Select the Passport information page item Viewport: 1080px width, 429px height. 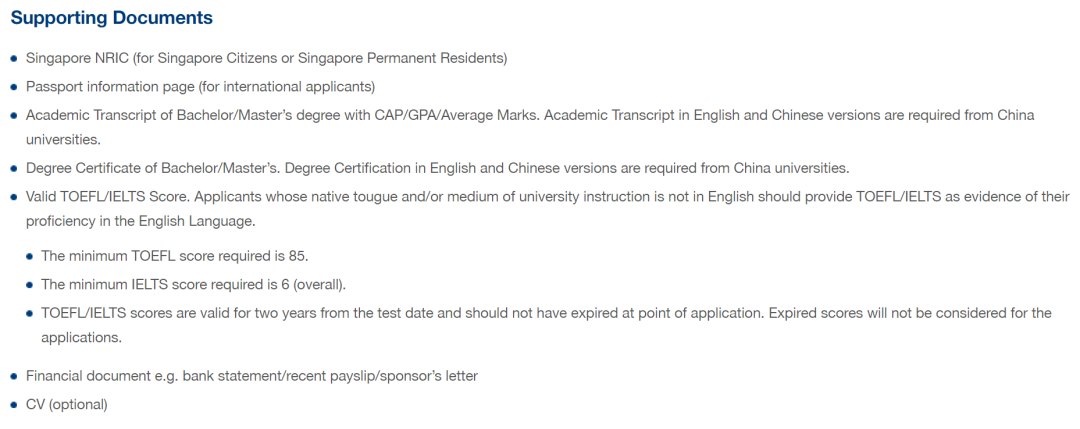coord(200,87)
